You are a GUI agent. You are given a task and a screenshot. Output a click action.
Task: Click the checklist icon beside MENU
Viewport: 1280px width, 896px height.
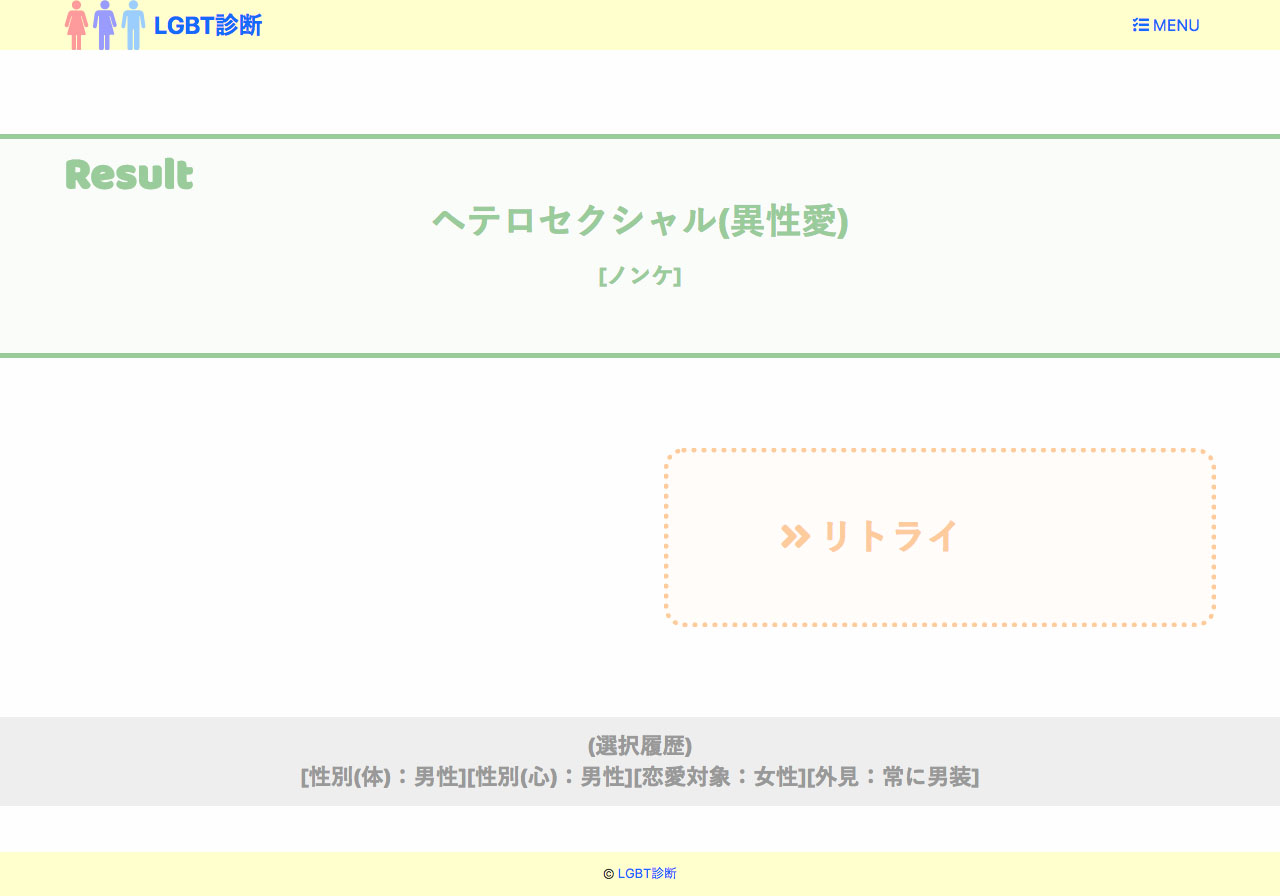click(1140, 25)
